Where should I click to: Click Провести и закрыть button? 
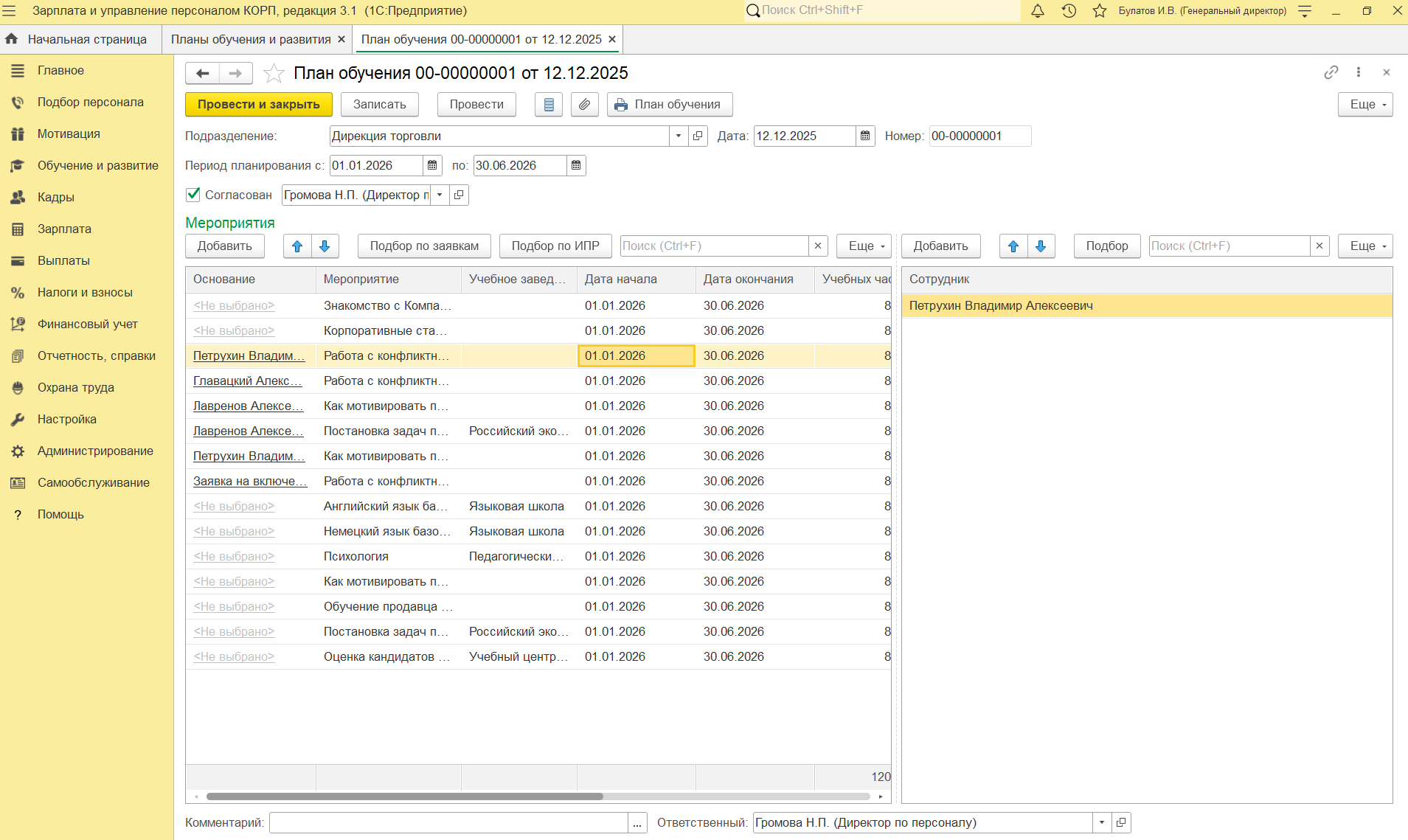[x=259, y=105]
